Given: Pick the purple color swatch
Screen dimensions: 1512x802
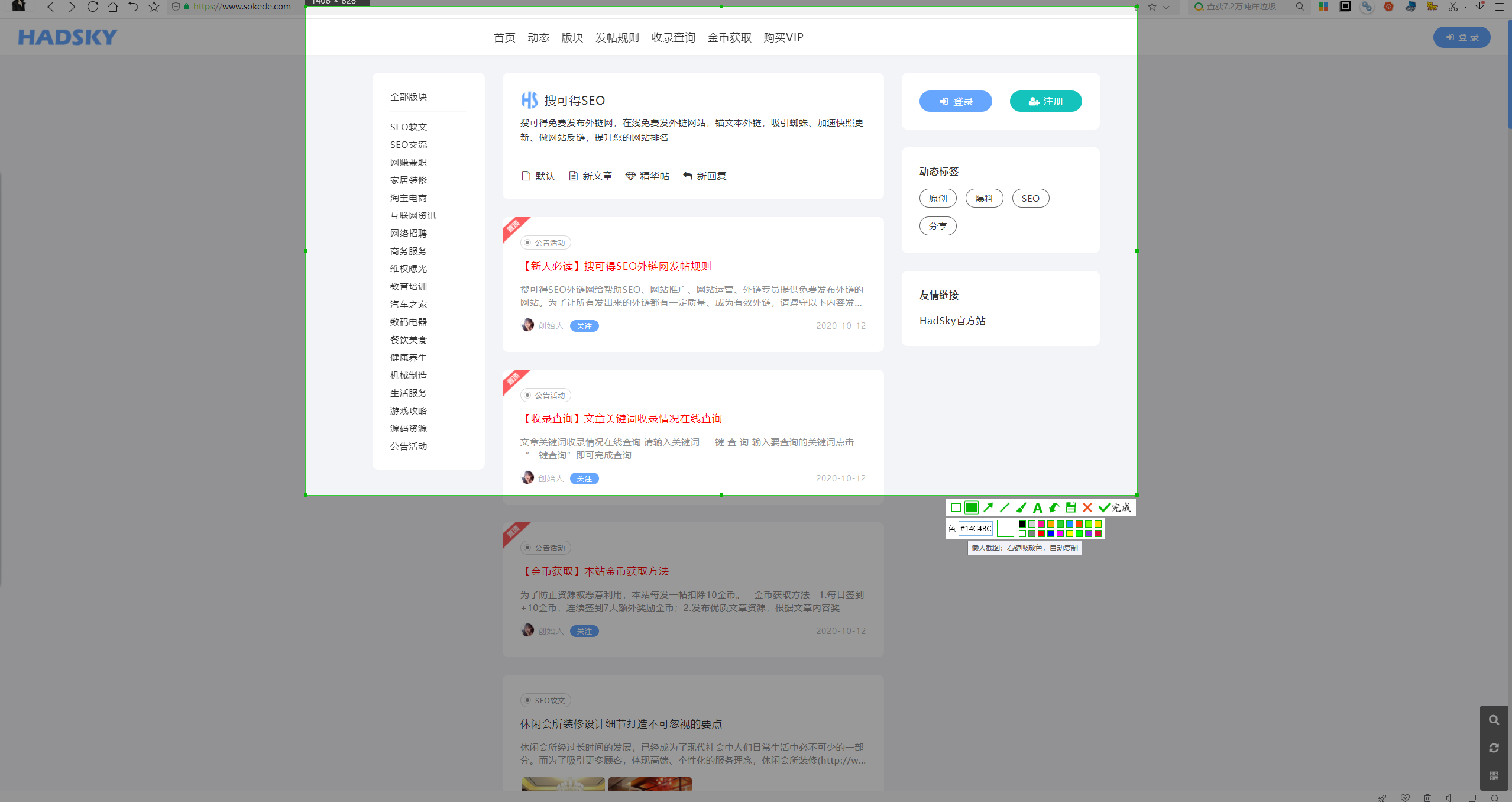Looking at the screenshot, I should pyautogui.click(x=1089, y=533).
